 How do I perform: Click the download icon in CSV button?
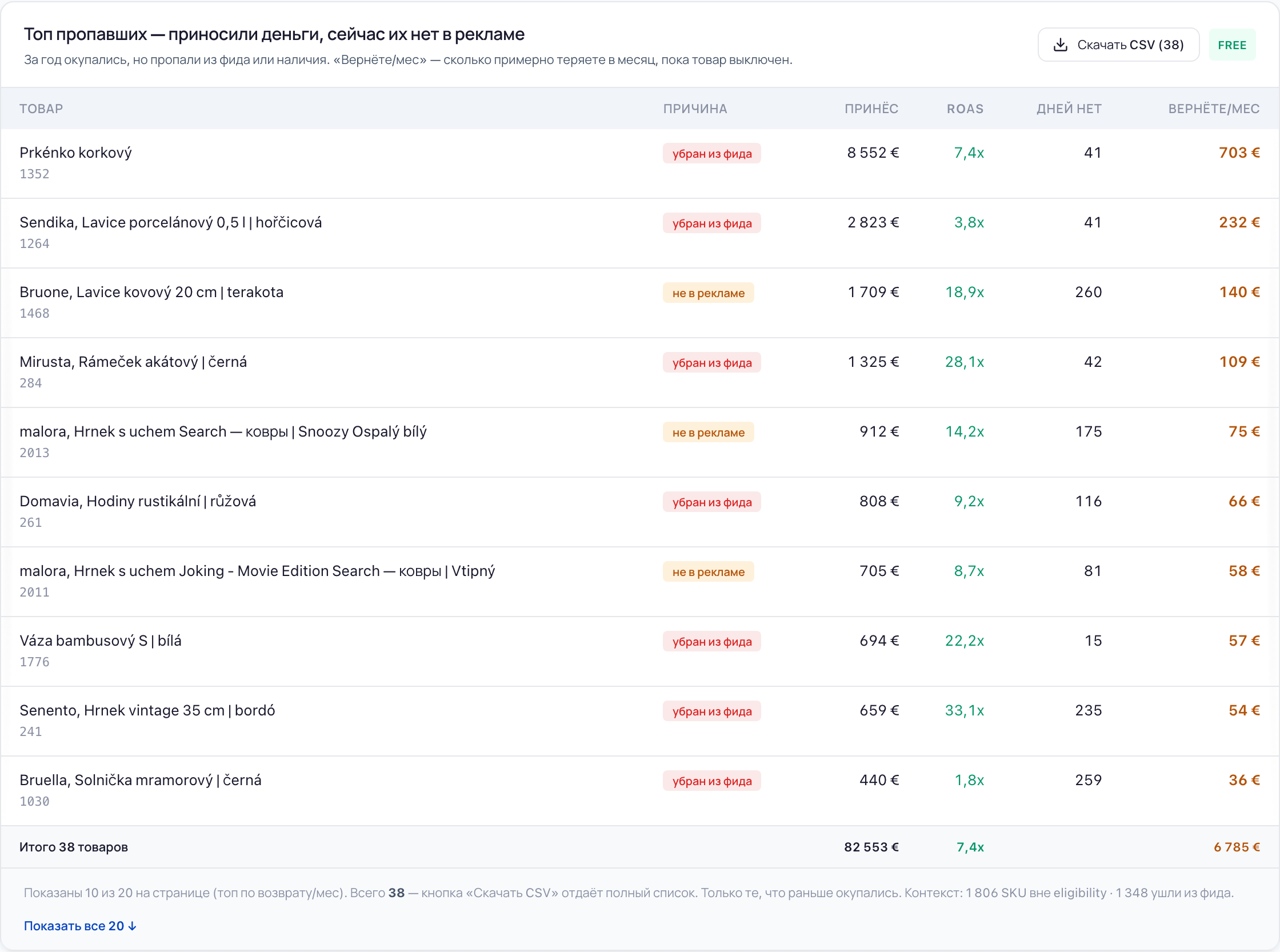[1060, 45]
